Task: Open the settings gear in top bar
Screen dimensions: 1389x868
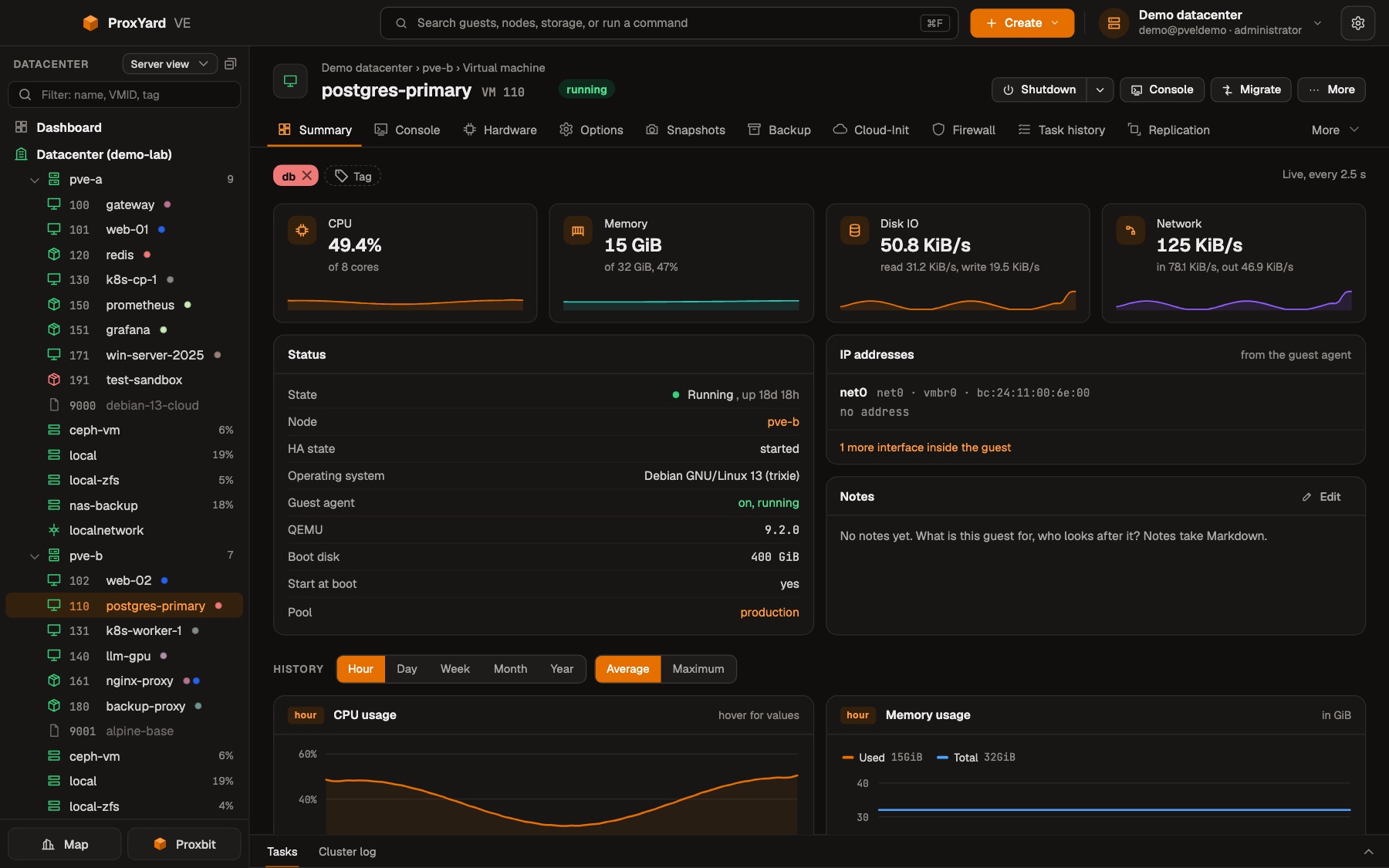Action: pyautogui.click(x=1357, y=23)
